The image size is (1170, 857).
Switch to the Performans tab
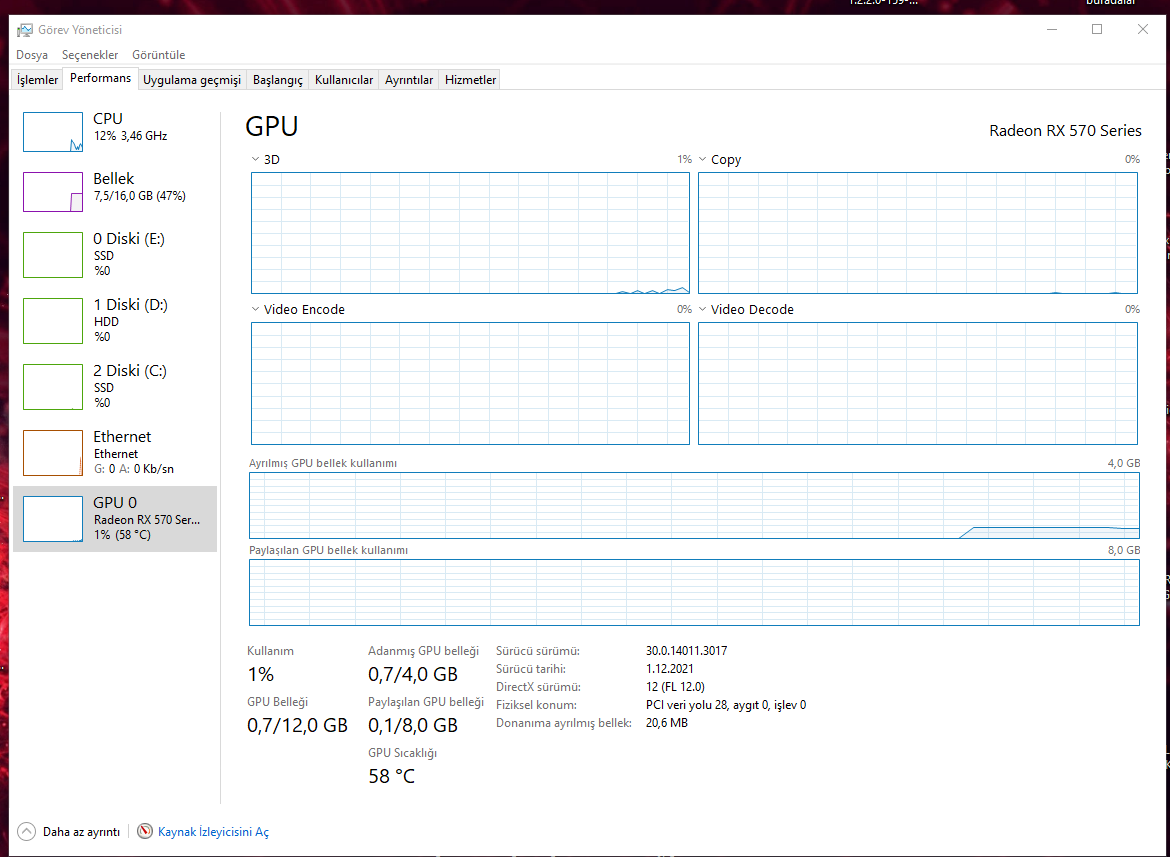pyautogui.click(x=101, y=78)
